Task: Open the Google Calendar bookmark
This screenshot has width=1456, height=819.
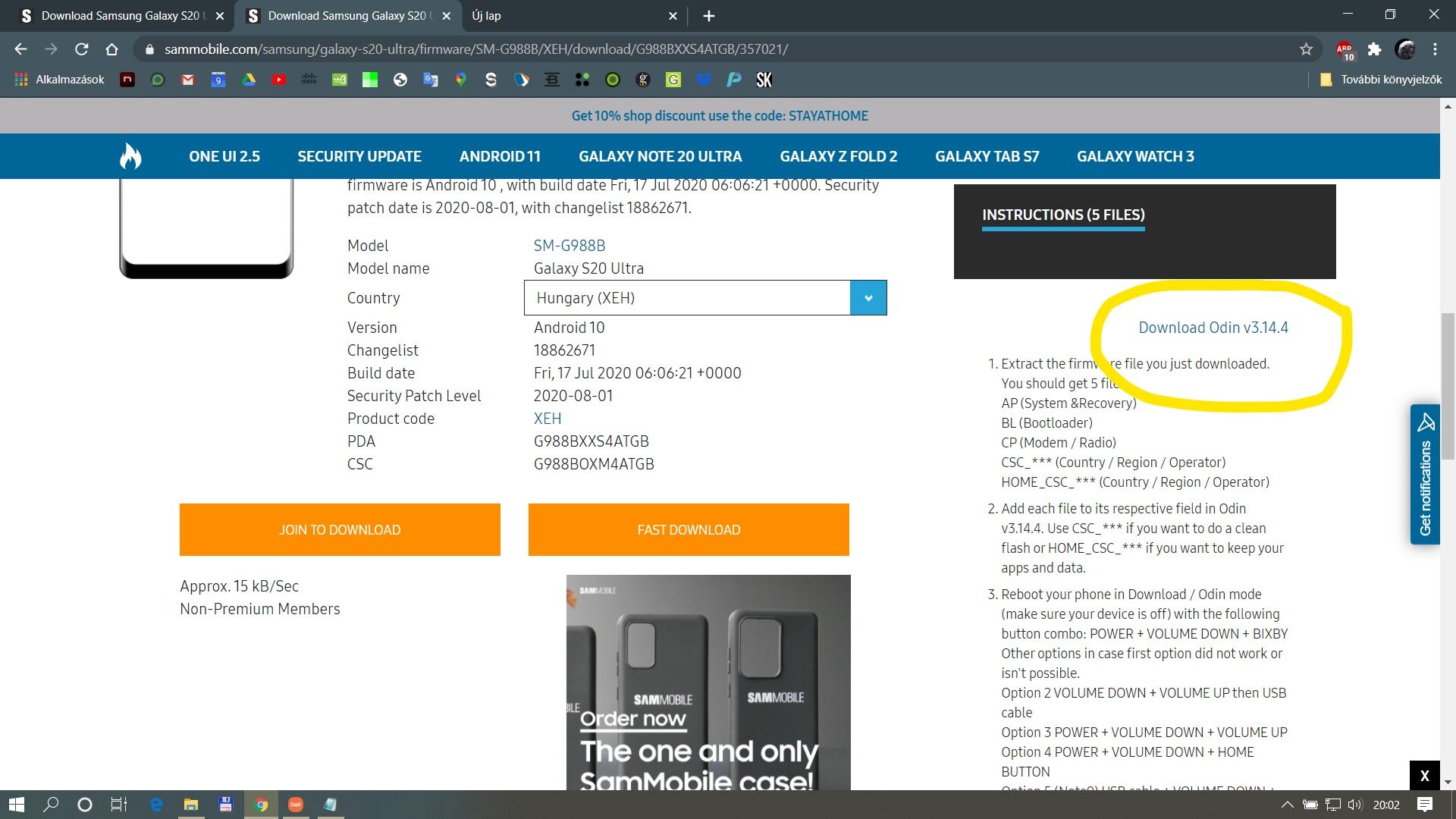Action: click(218, 80)
